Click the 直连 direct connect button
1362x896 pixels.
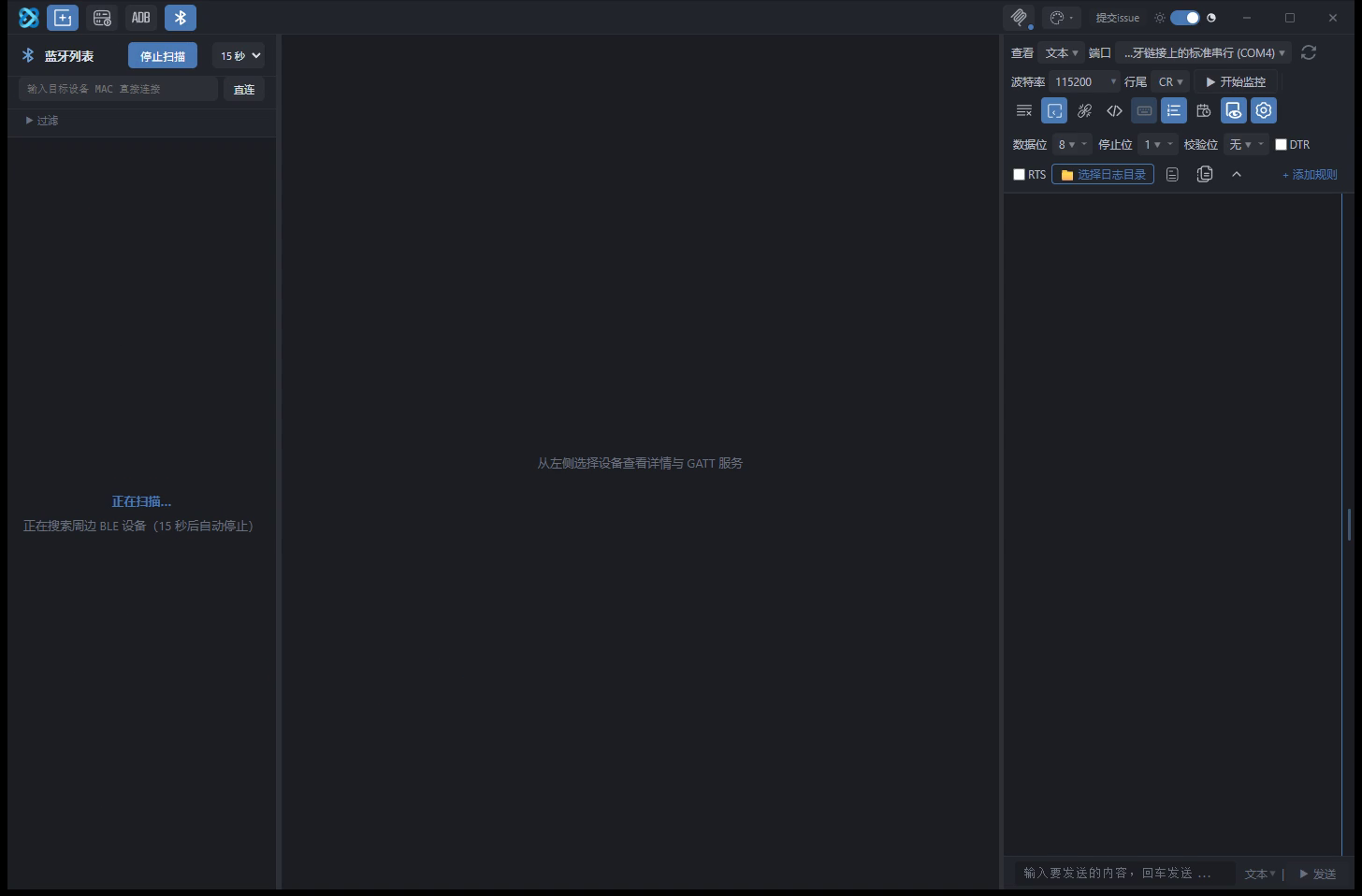244,90
